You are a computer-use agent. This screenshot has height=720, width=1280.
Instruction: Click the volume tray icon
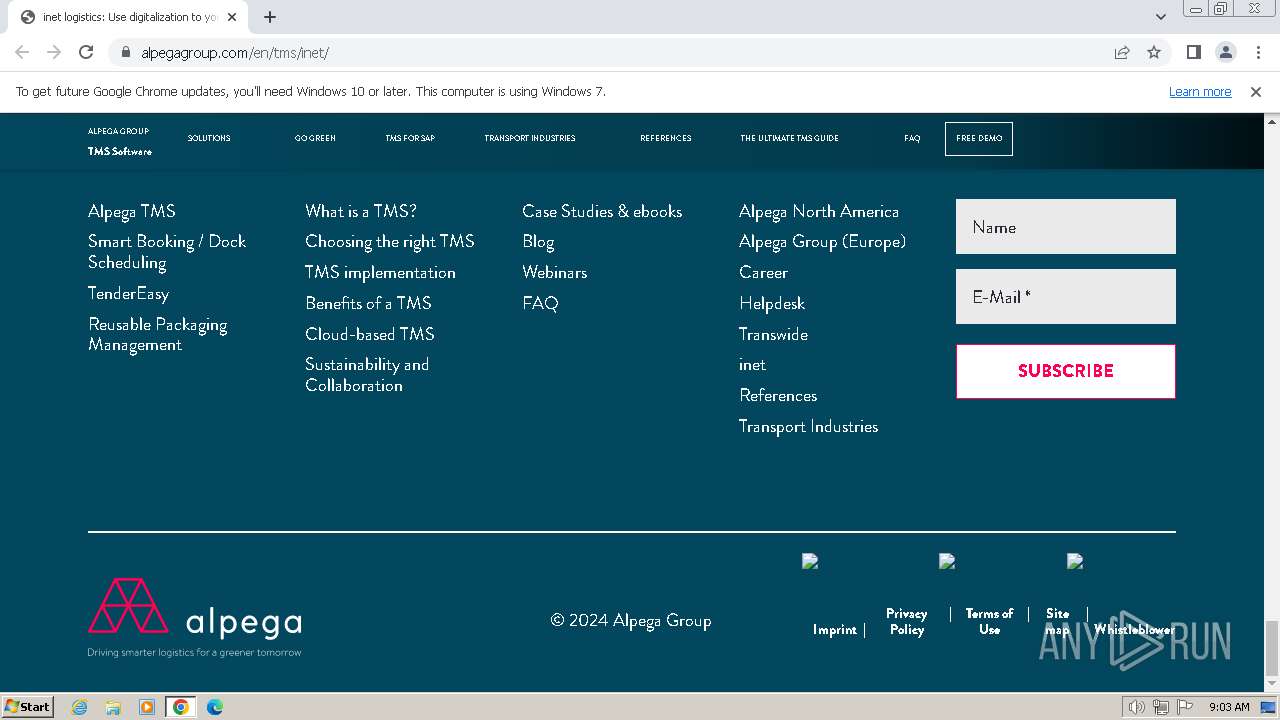pyautogui.click(x=1136, y=707)
